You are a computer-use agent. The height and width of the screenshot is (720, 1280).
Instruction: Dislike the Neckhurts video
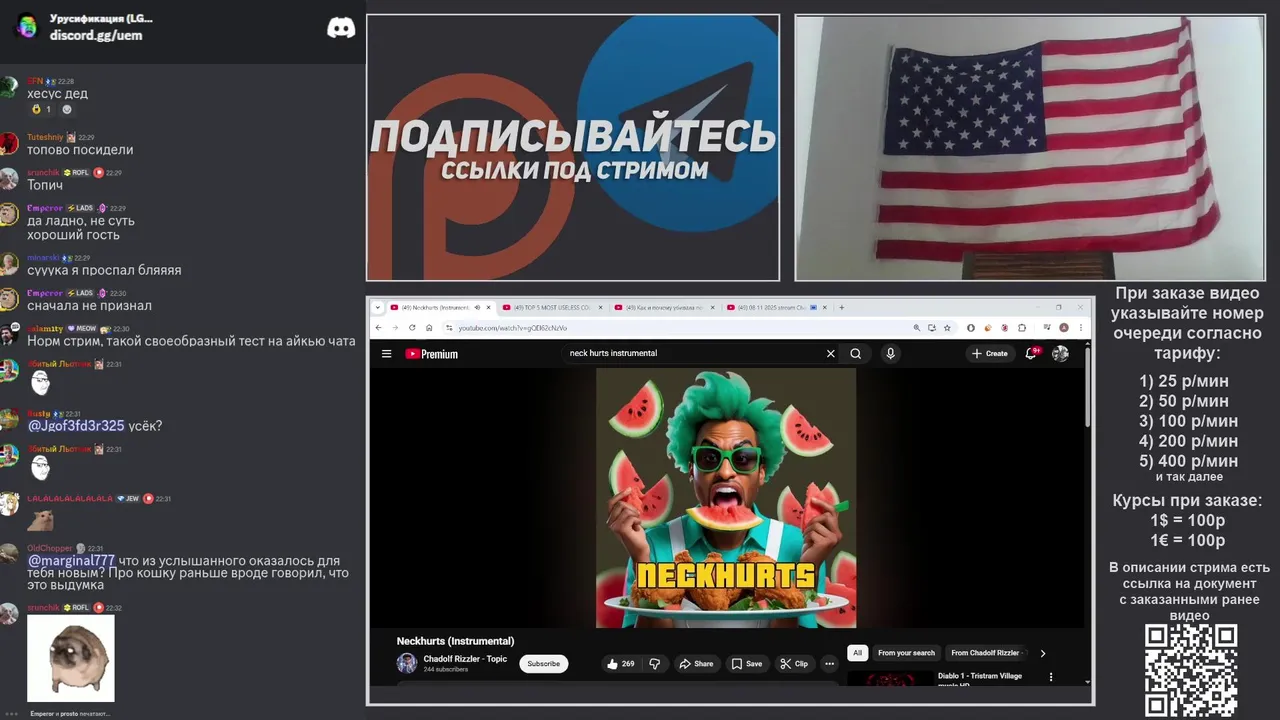pyautogui.click(x=655, y=663)
